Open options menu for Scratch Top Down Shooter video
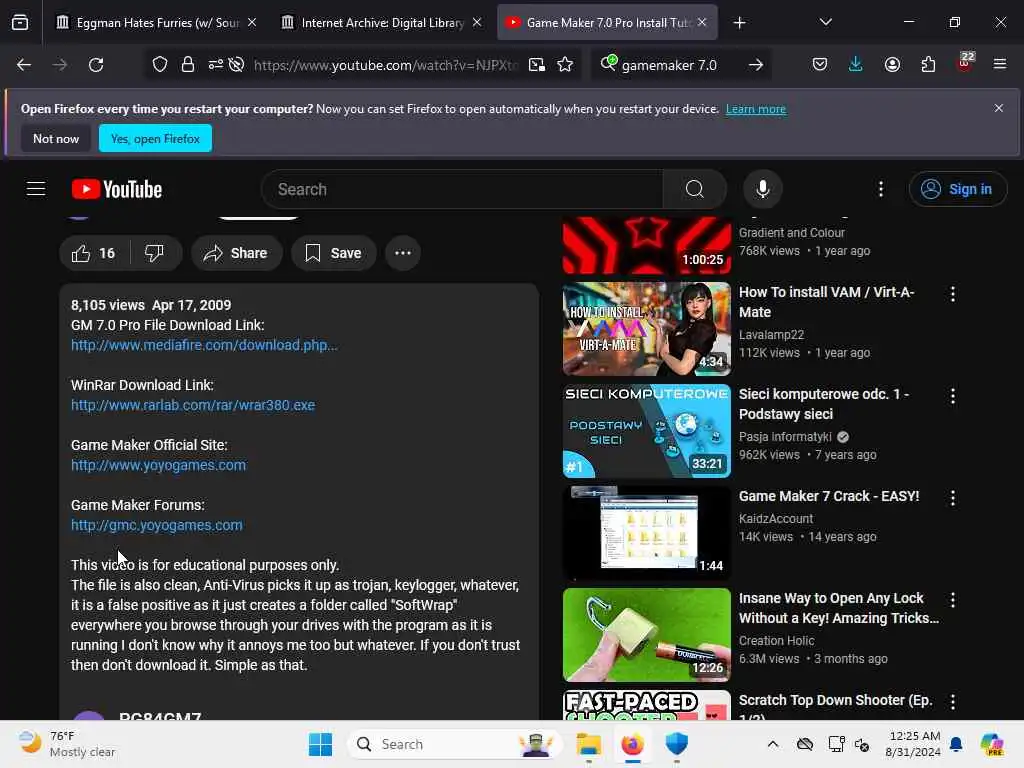Image resolution: width=1024 pixels, height=768 pixels. tap(953, 702)
